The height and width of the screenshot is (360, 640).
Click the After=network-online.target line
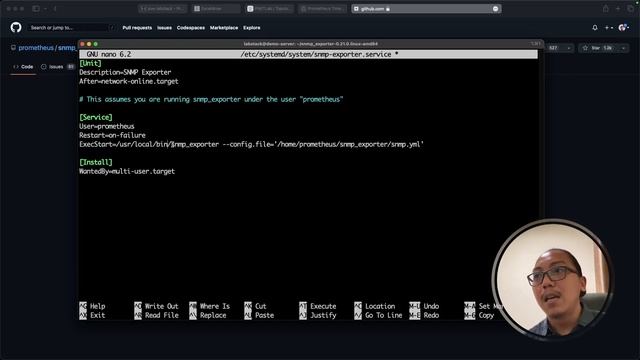[129, 81]
